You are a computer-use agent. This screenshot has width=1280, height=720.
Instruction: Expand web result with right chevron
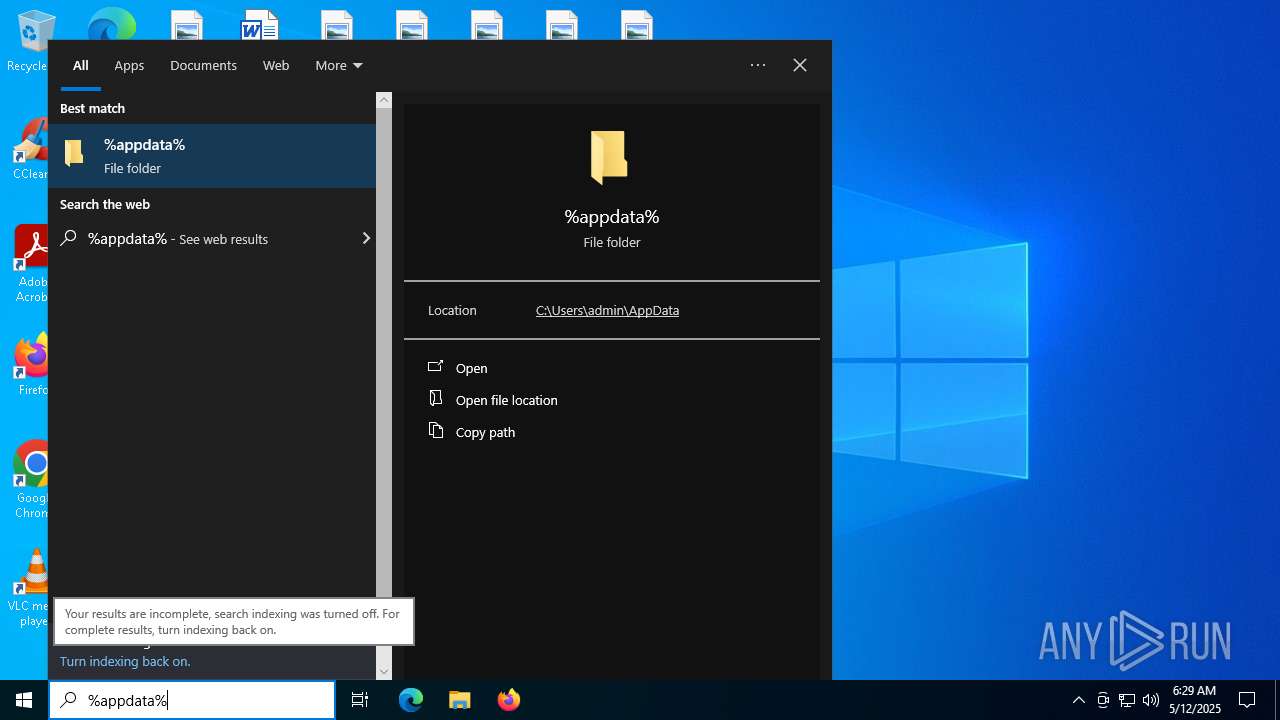[x=366, y=238]
